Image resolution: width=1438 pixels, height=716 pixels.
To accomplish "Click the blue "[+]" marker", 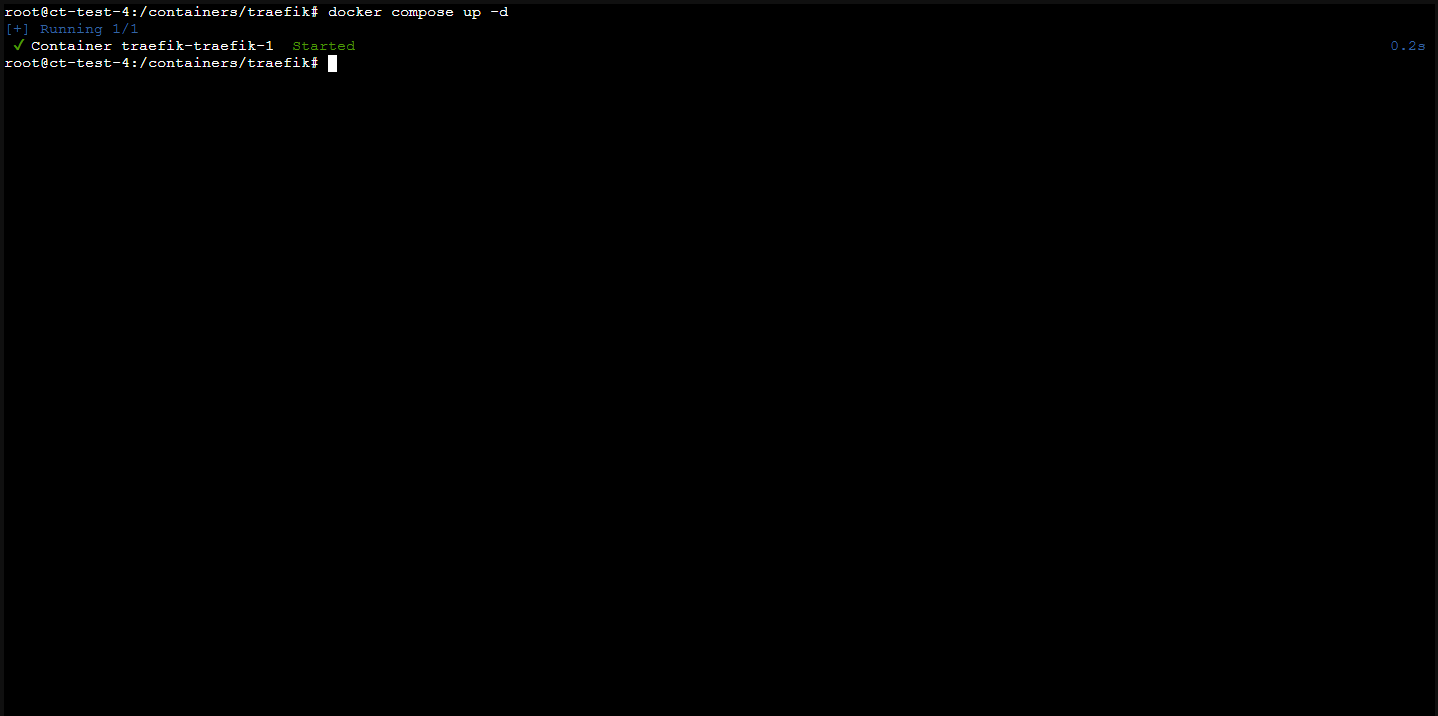I will (18, 29).
